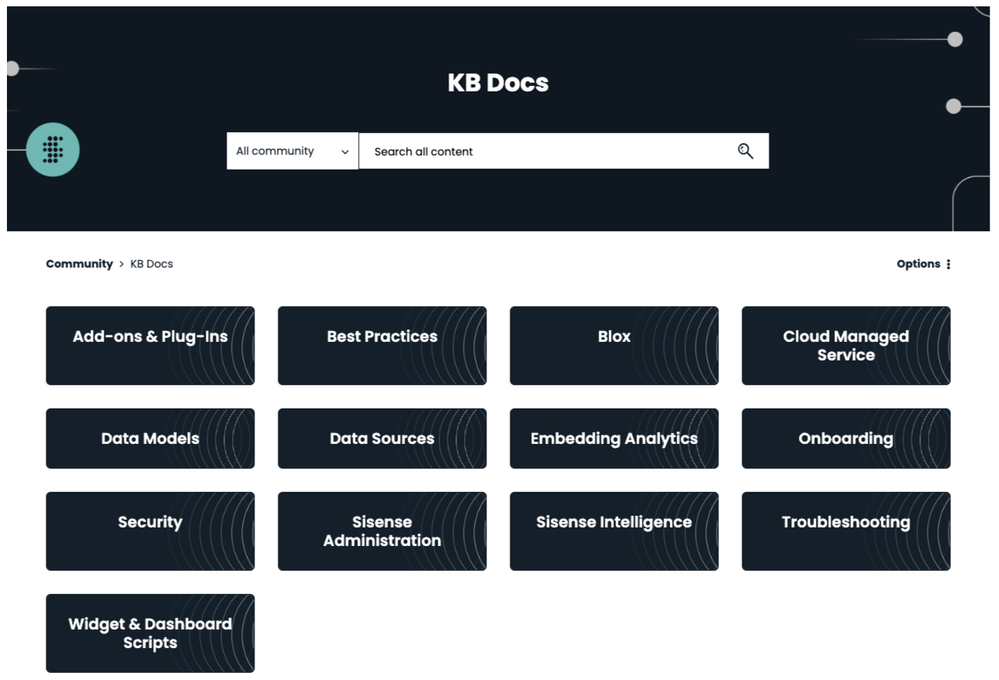Click the three-dot icon beside Options
This screenshot has height=680, width=999.
pyautogui.click(x=948, y=264)
